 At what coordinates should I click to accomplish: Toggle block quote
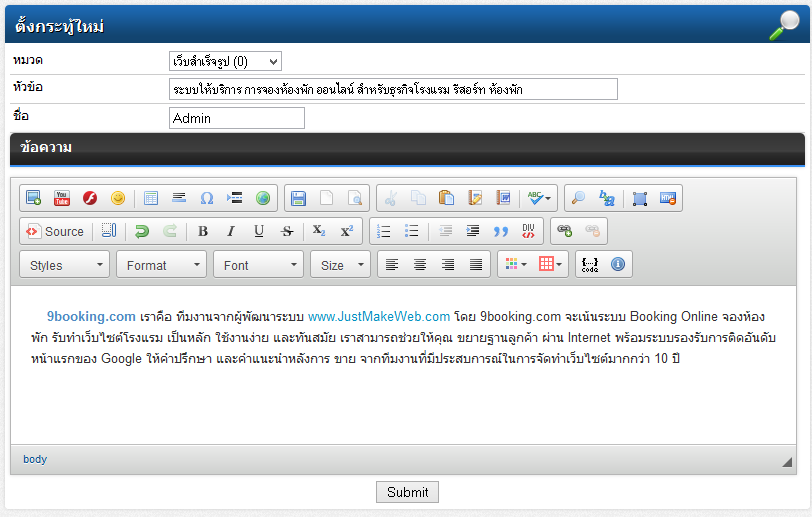coord(501,231)
